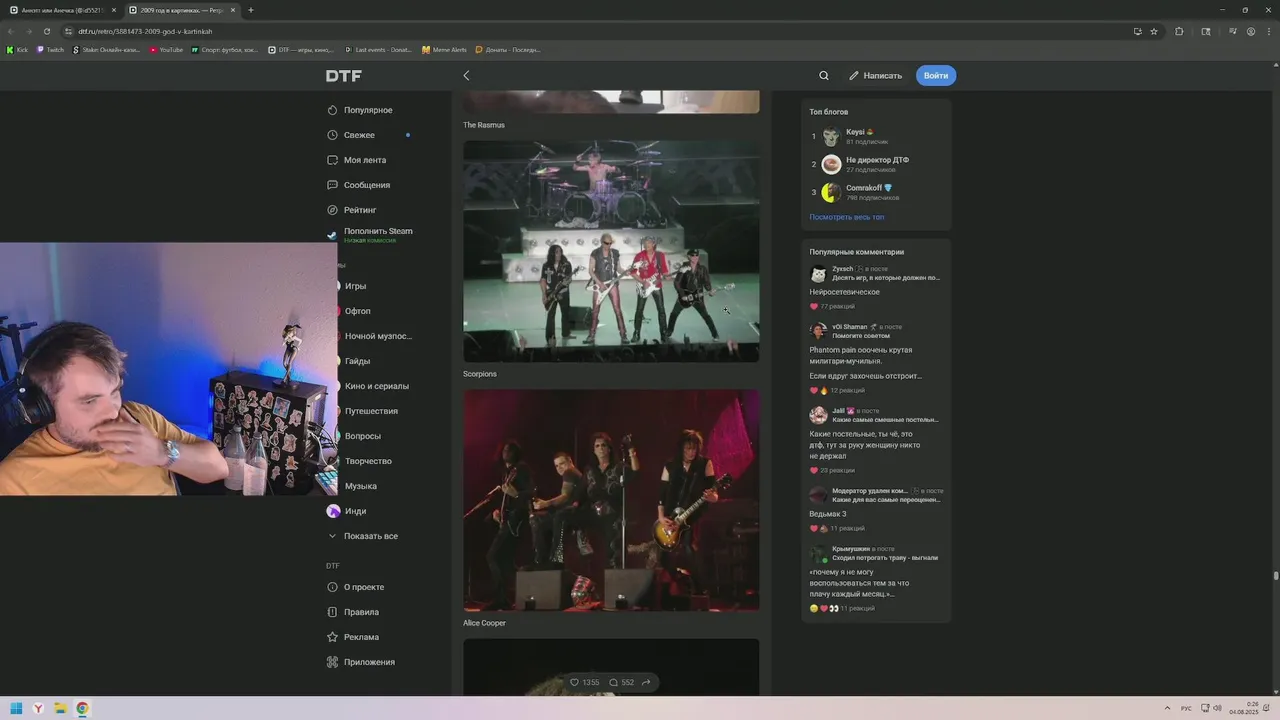Click the Написать write button
This screenshot has height=720, width=1280.
(x=875, y=76)
